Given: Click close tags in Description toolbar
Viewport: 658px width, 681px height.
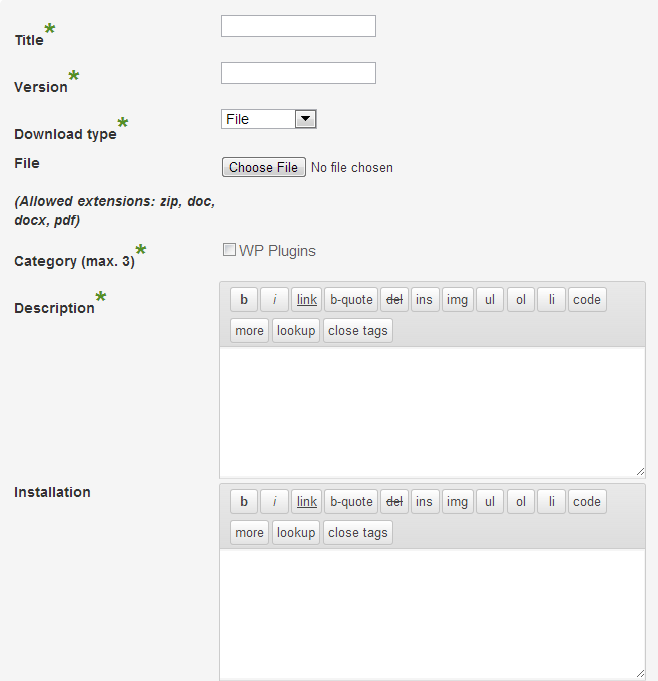Looking at the screenshot, I should point(357,331).
